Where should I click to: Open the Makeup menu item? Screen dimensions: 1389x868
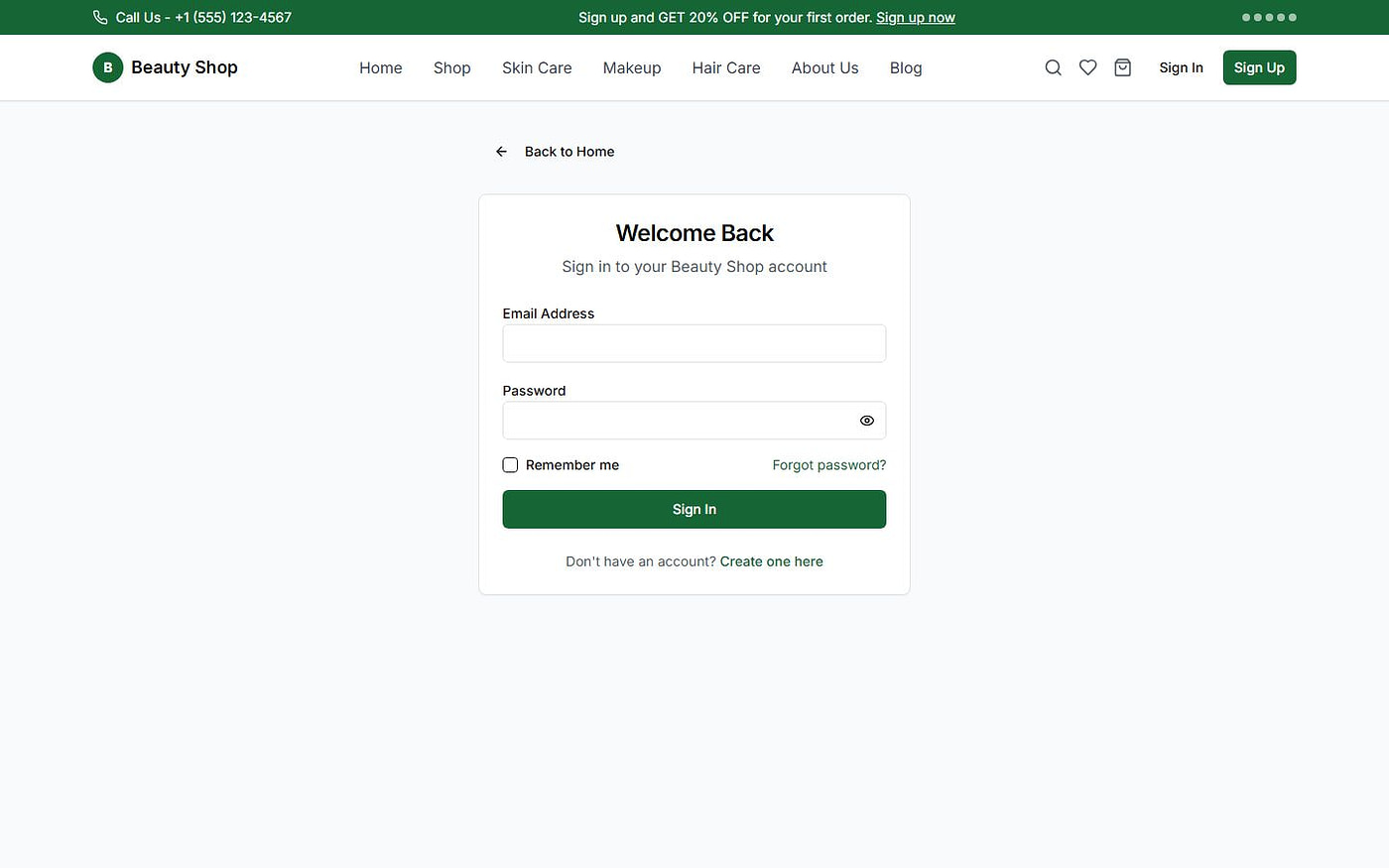tap(632, 67)
